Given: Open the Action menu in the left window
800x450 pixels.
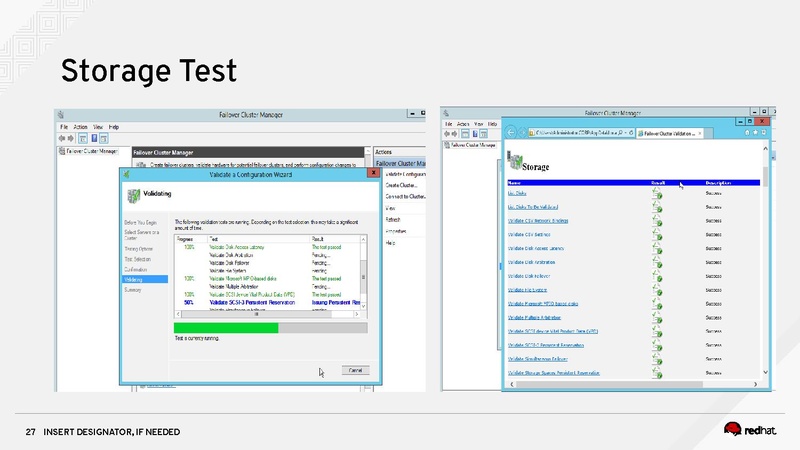Looking at the screenshot, I should [x=80, y=127].
